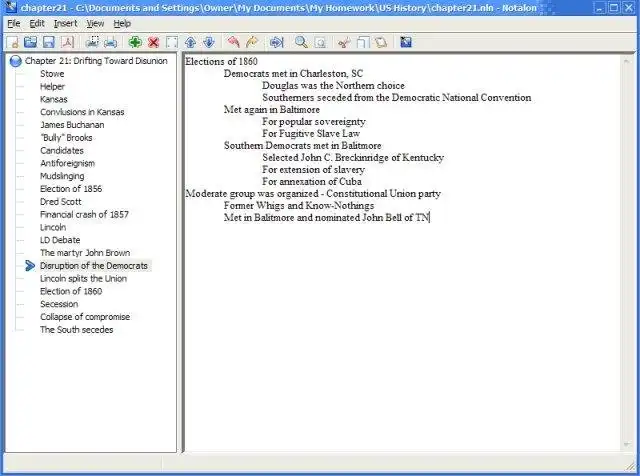Select the Kansas node
Image resolution: width=640 pixels, height=476 pixels.
(x=53, y=99)
